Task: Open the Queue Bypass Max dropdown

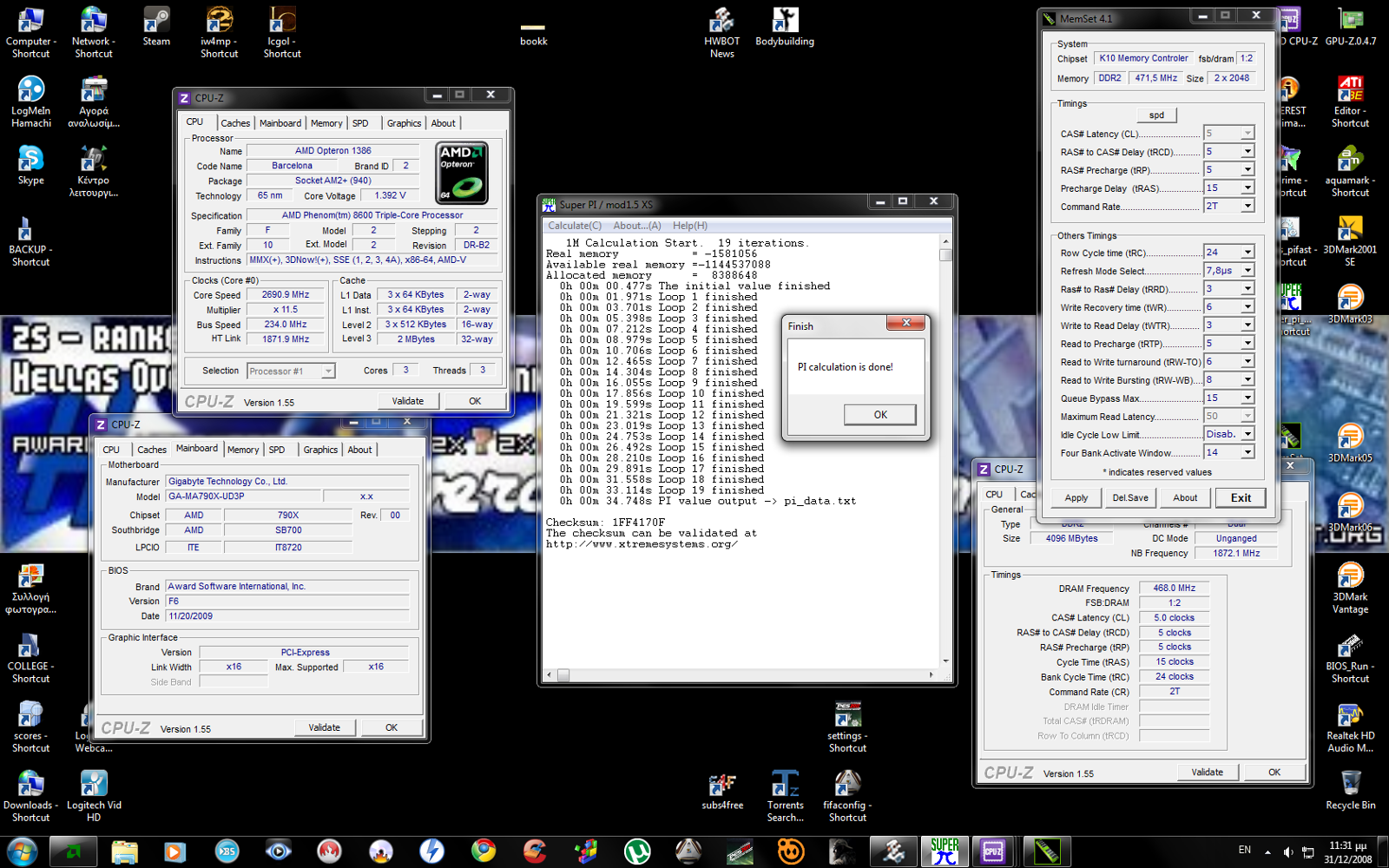Action: 1247,398
